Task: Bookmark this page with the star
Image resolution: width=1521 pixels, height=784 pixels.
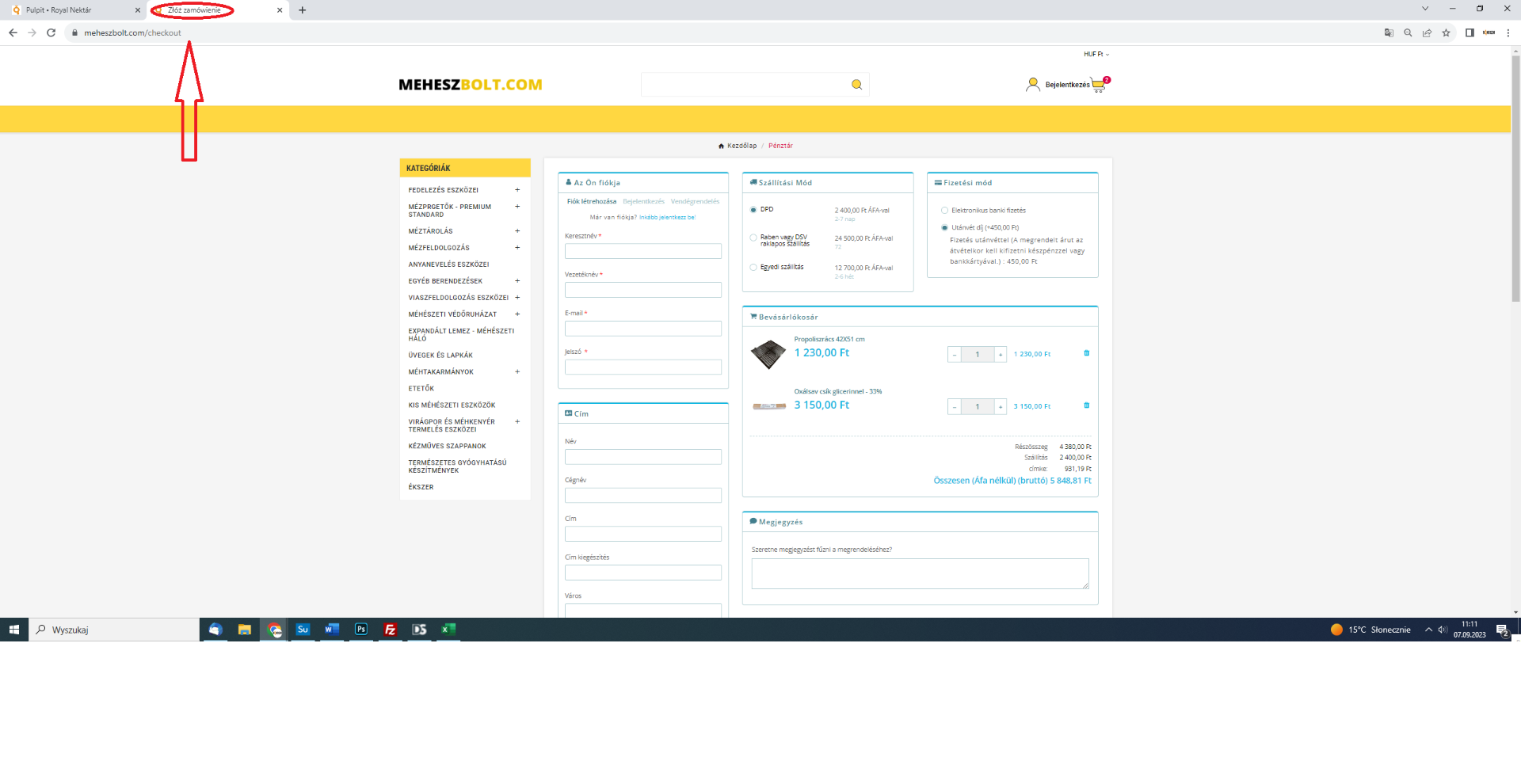Action: tap(1446, 32)
